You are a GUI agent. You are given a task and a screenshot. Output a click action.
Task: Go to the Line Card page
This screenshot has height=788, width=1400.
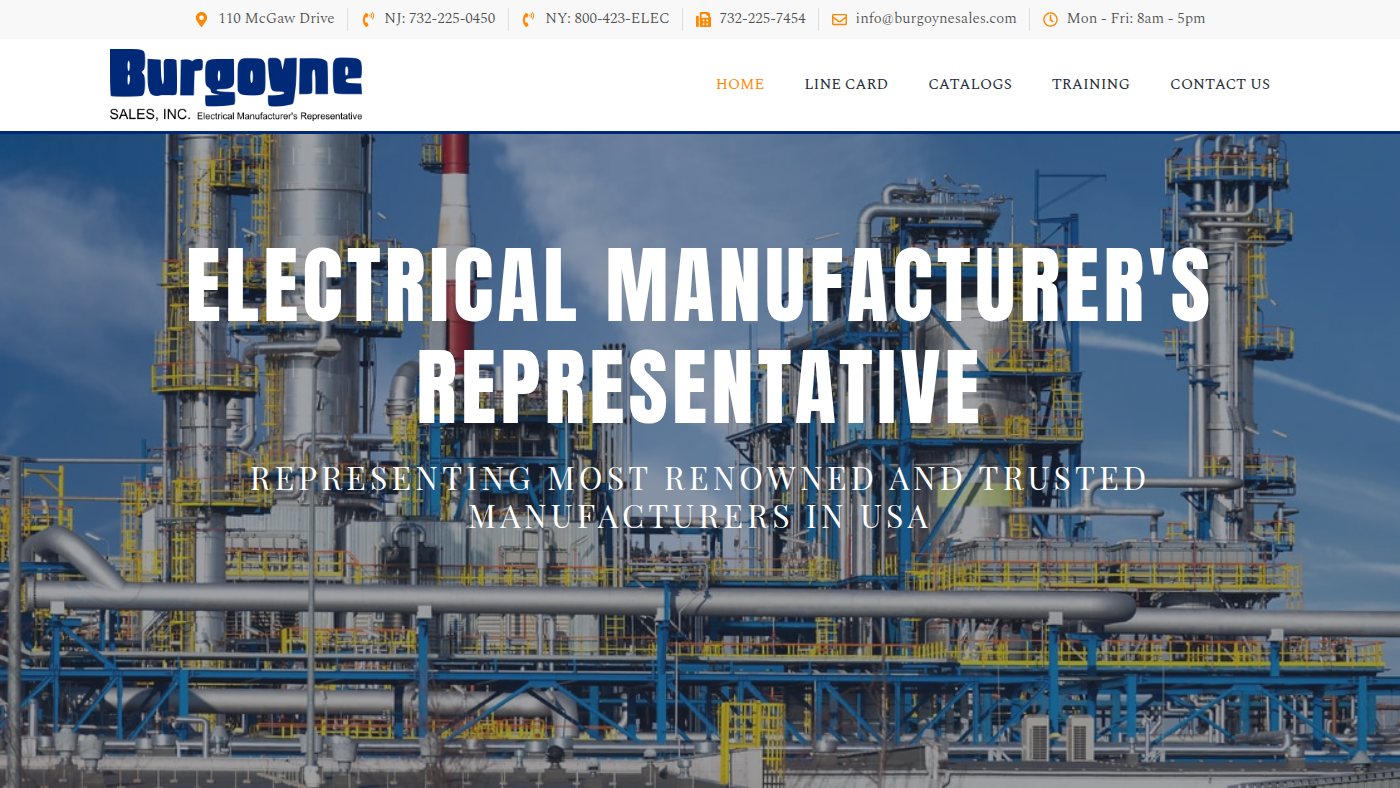click(846, 84)
